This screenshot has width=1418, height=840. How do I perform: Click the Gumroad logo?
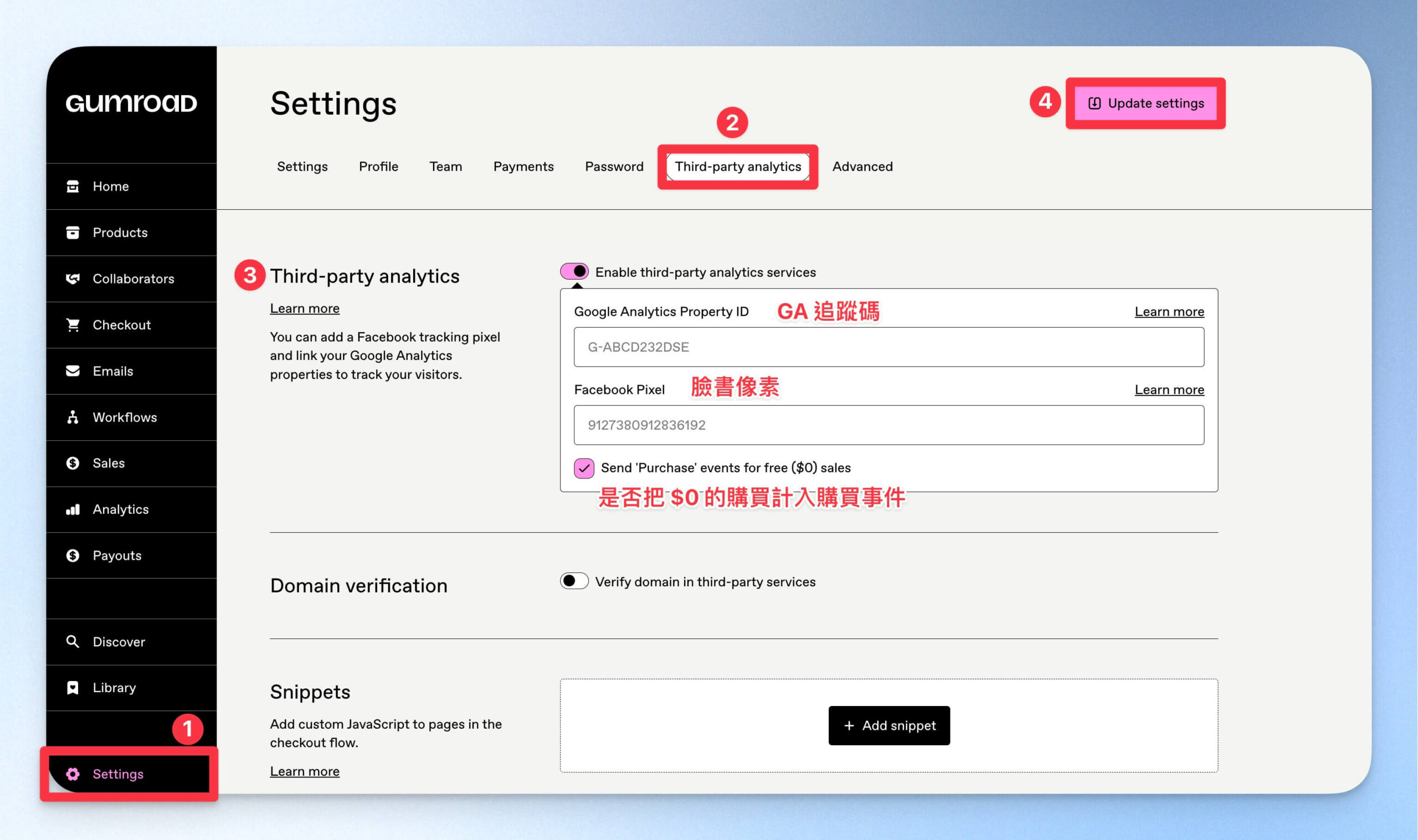pyautogui.click(x=131, y=103)
